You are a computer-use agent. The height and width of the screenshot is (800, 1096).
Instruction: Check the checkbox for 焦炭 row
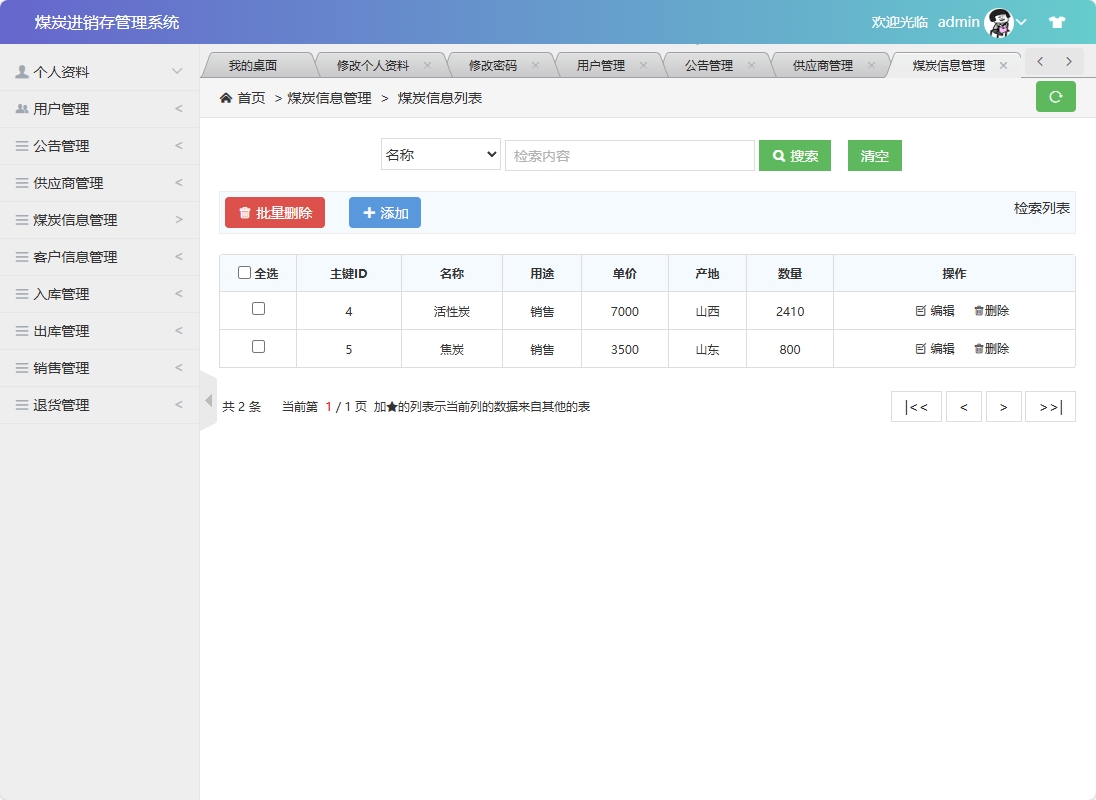pos(257,348)
